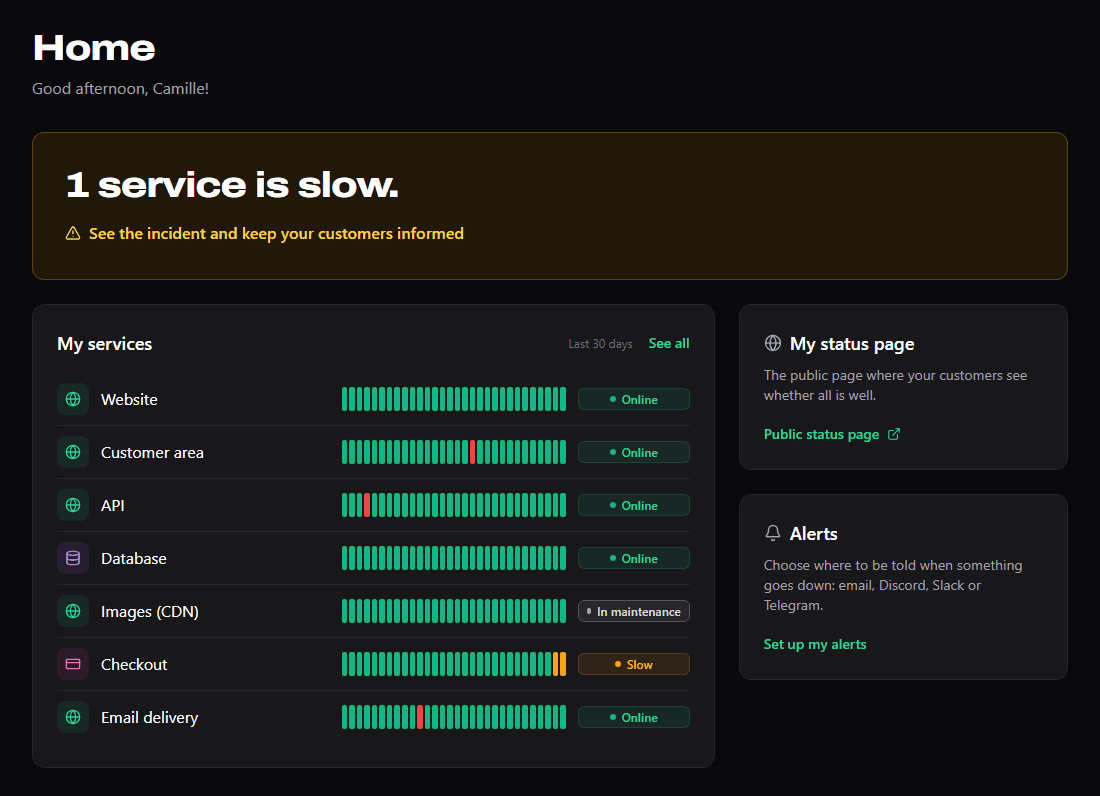Click the Database uptime bar chart
The height and width of the screenshot is (796, 1100).
tap(454, 558)
